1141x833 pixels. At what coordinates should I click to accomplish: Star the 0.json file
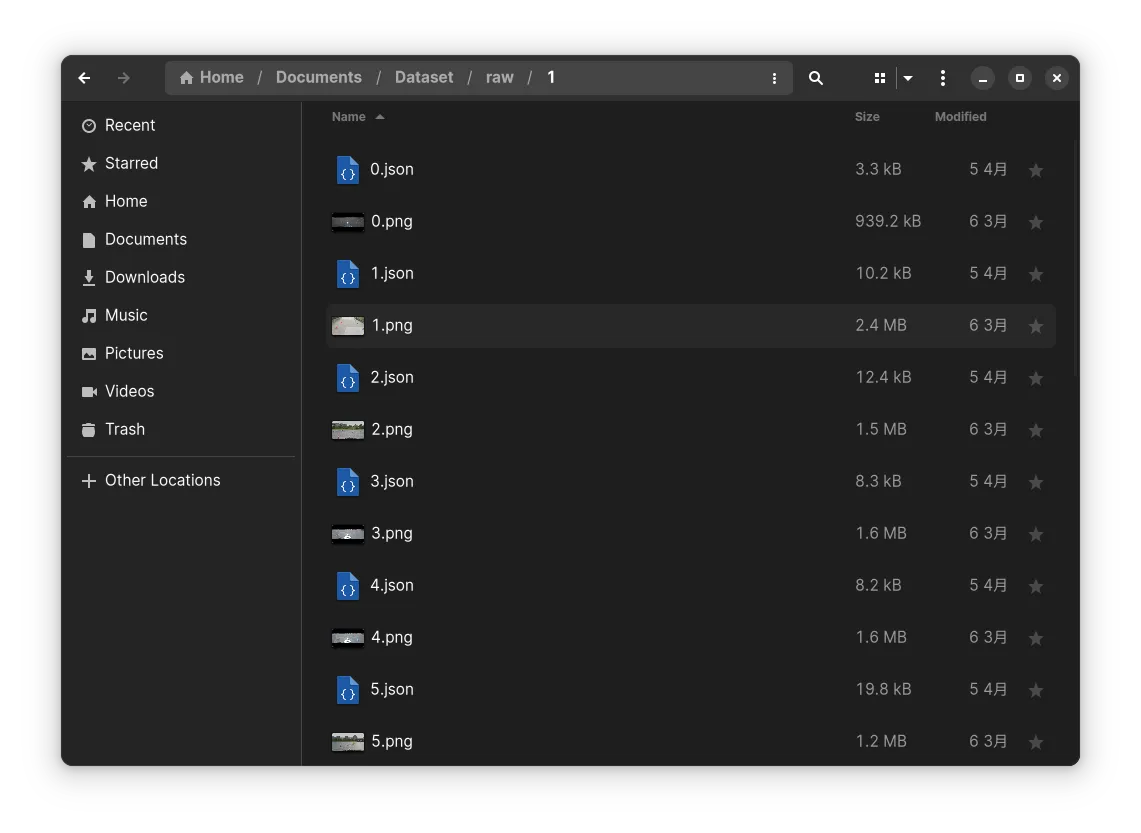1036,171
